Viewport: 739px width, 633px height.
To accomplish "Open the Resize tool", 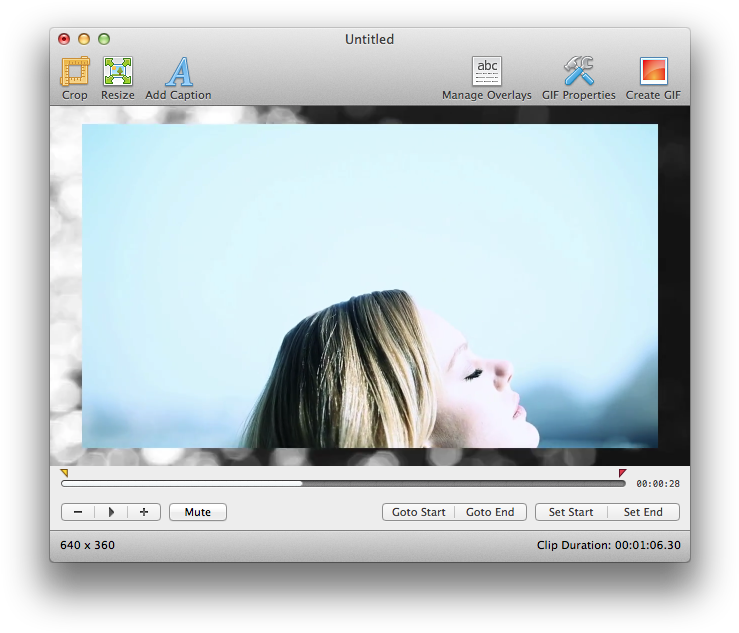I will tap(118, 72).
